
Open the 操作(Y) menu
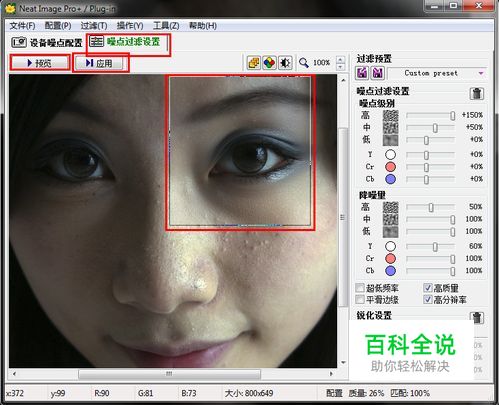coord(130,26)
